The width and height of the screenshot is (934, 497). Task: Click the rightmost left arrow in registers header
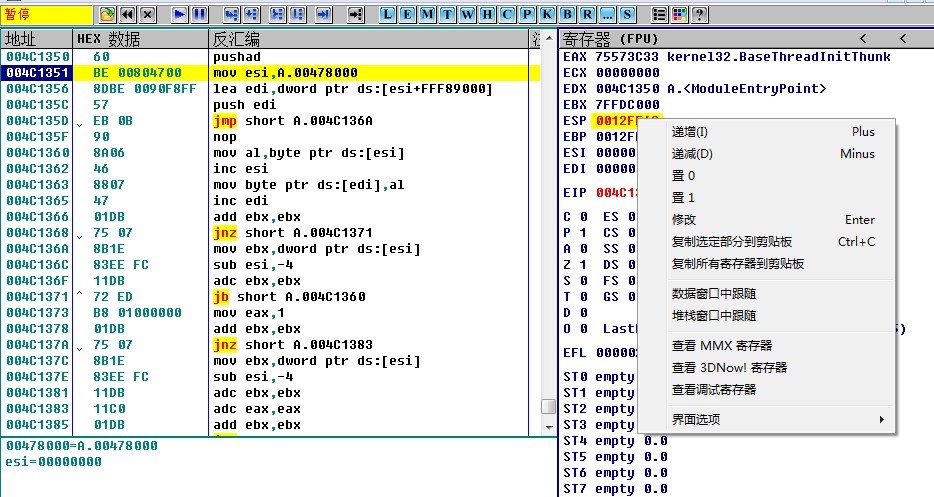903,39
